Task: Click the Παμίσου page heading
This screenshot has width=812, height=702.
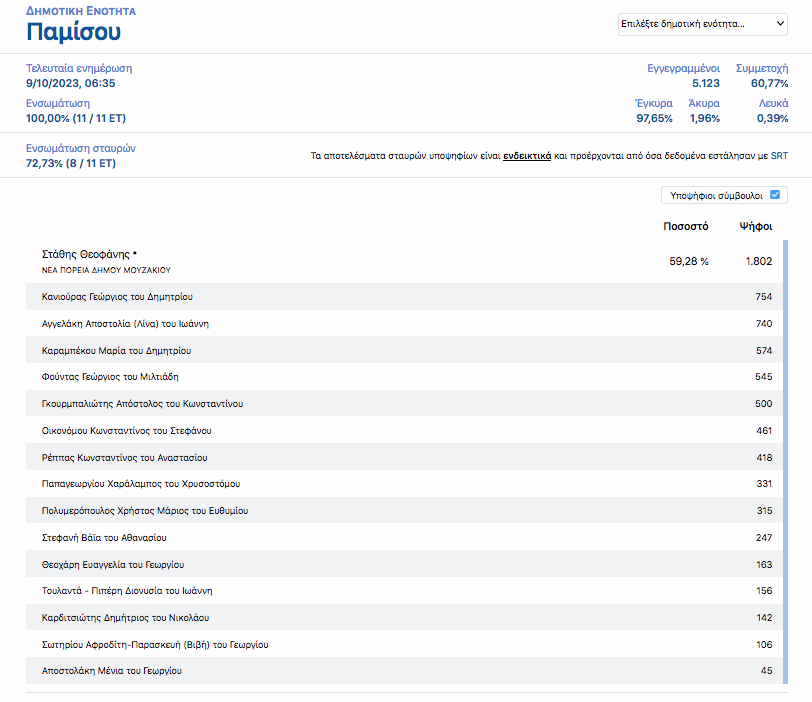Action: click(74, 32)
